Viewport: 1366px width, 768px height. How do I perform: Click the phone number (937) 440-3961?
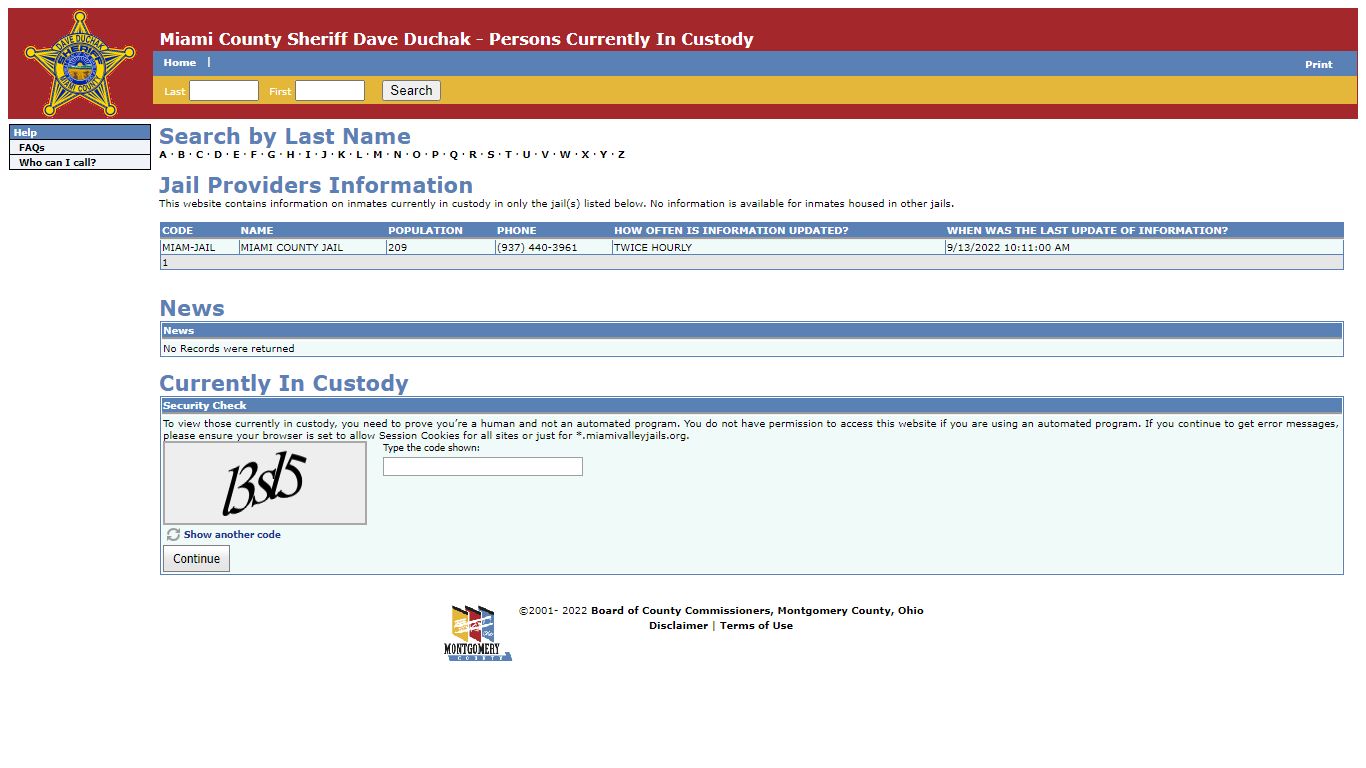coord(537,248)
